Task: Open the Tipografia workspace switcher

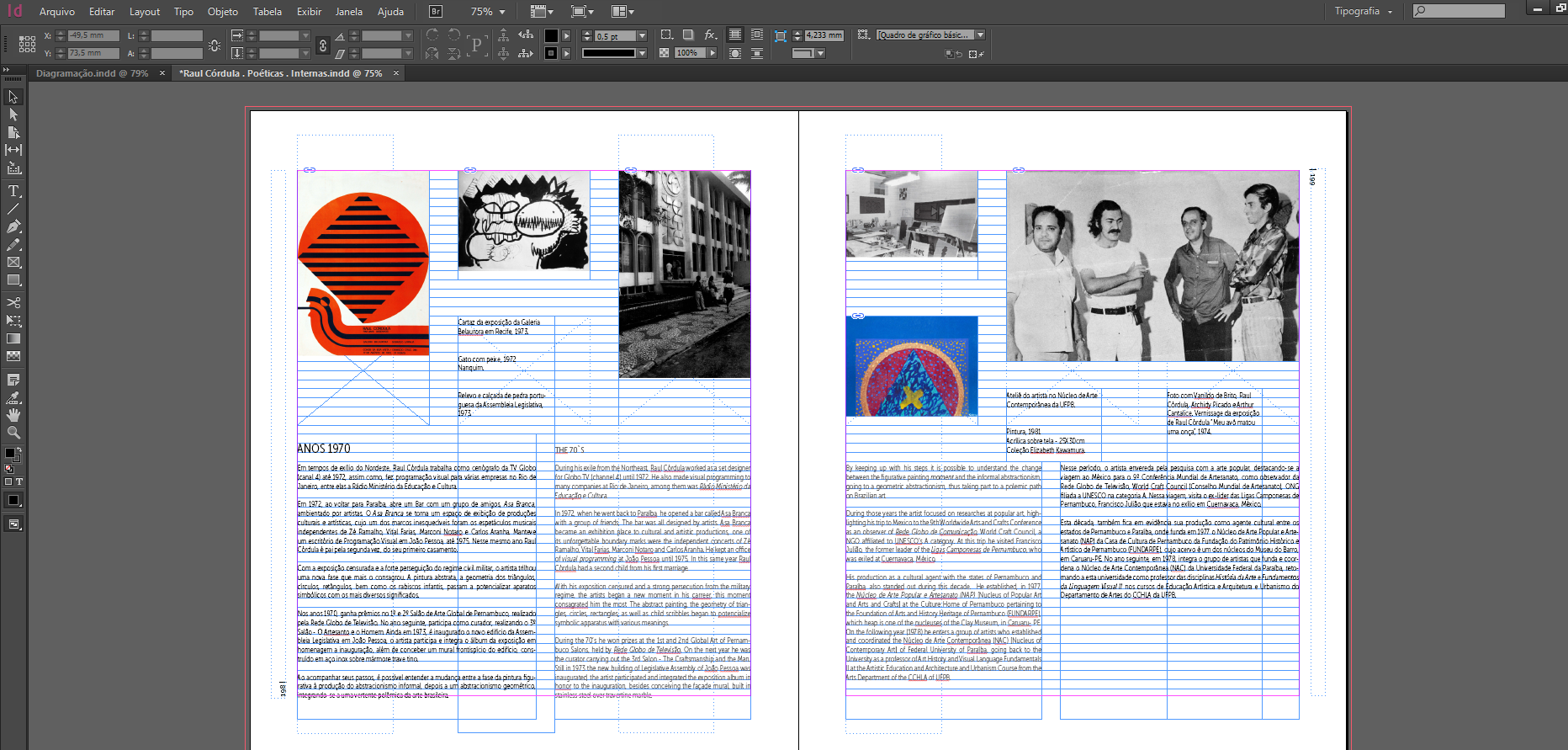Action: (x=1363, y=12)
